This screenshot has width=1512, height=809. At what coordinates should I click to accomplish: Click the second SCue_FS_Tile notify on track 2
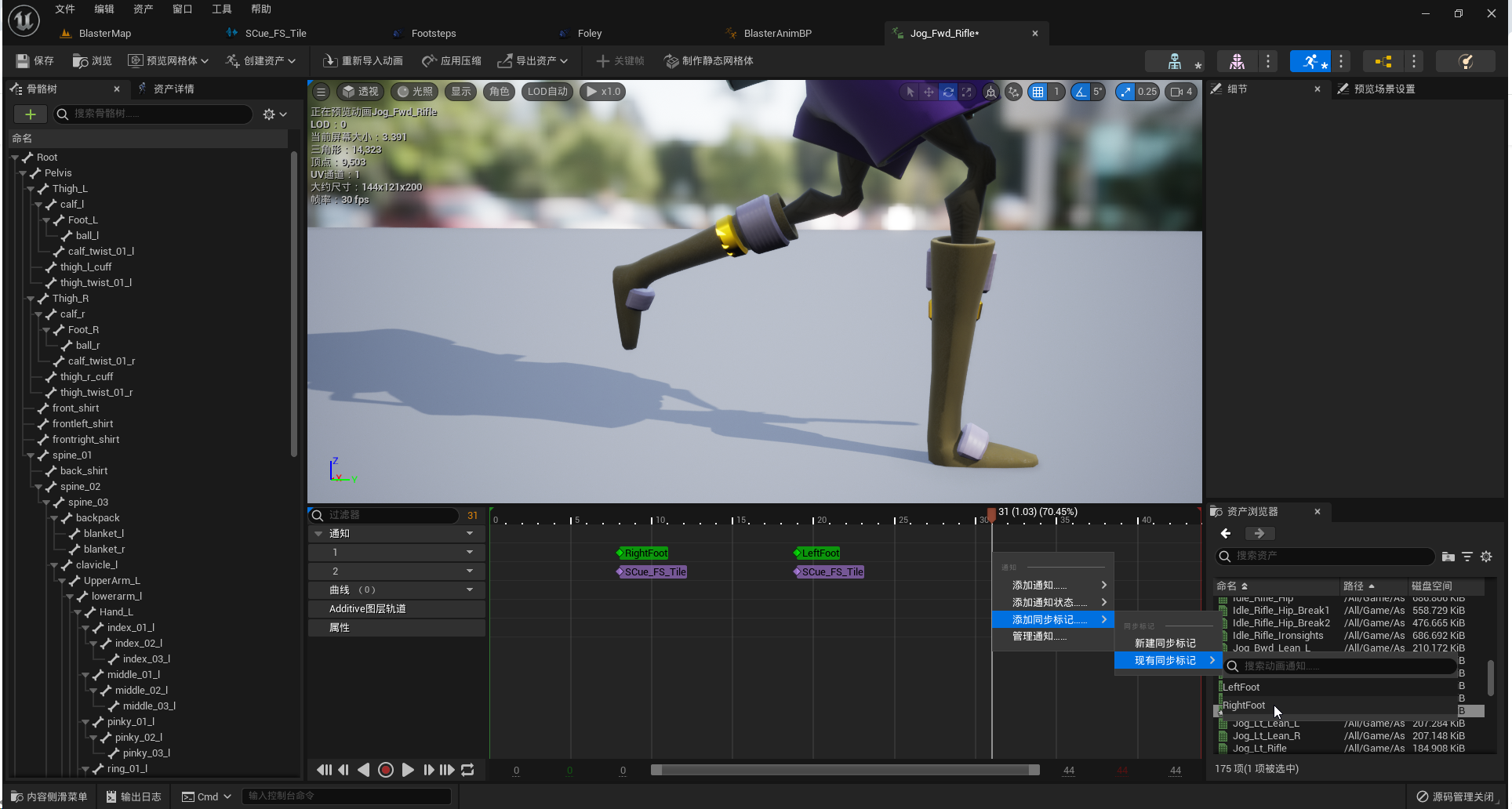(x=831, y=572)
